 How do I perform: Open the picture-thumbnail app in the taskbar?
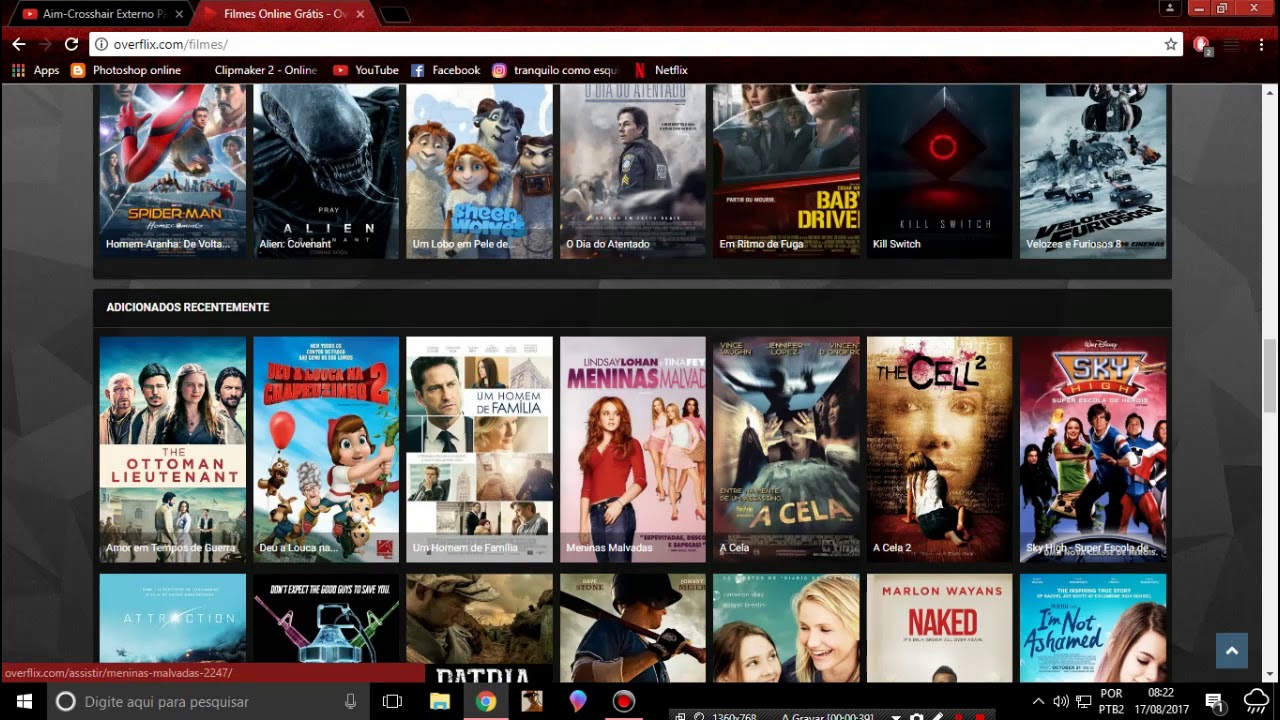pos(532,701)
